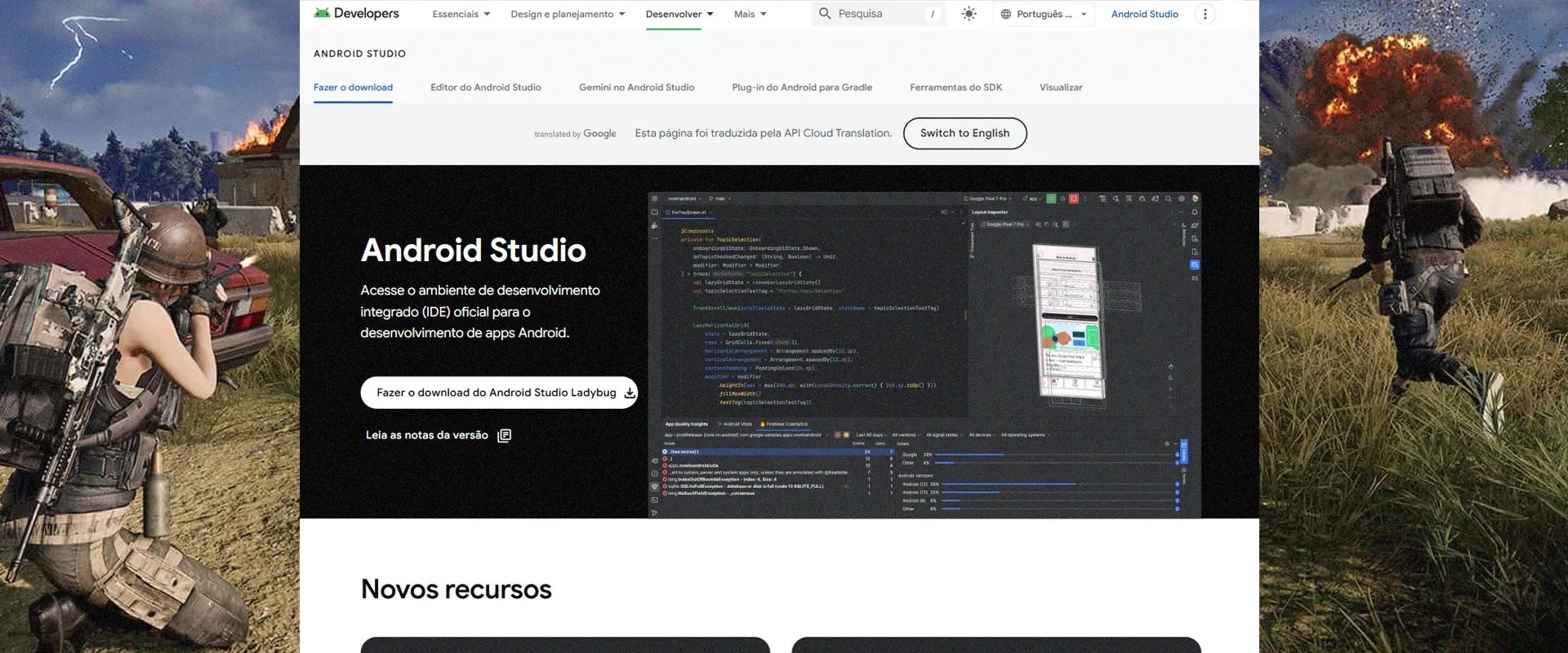
Task: Click the ANDROID STUDIO section heading
Action: [359, 54]
